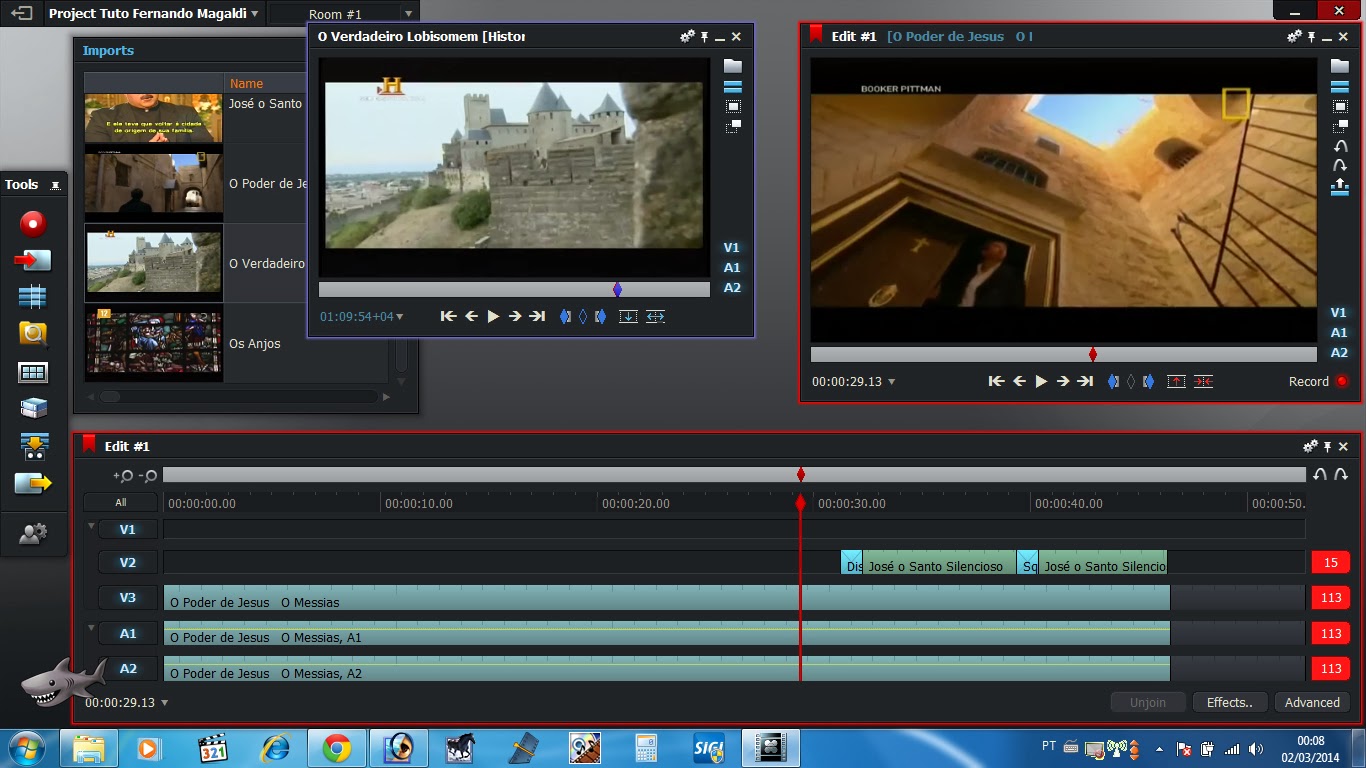Screen dimensions: 1366x768
Task: Toggle the V2 track button on the timeline
Action: point(127,563)
